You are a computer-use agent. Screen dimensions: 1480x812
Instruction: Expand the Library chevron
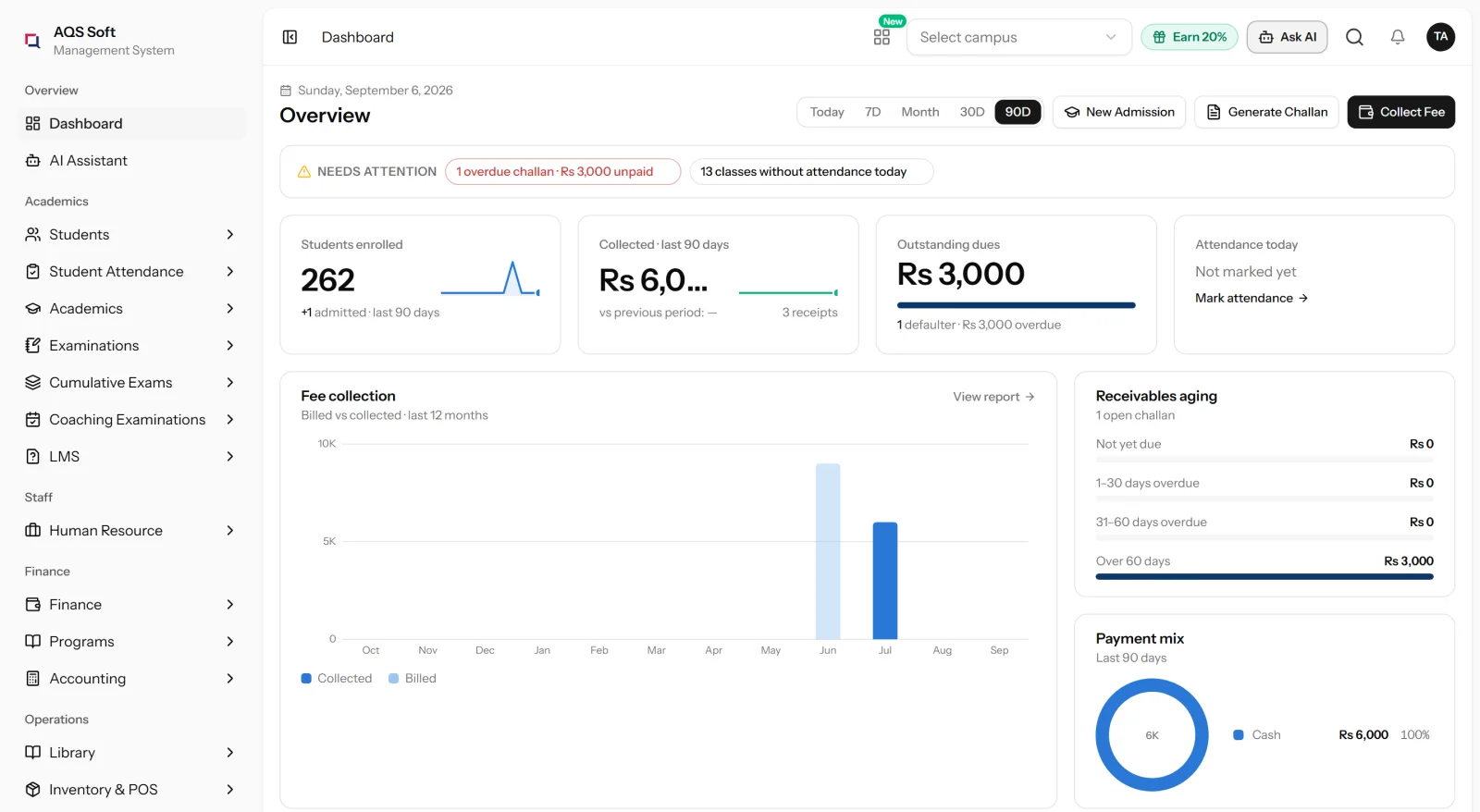[x=230, y=753]
